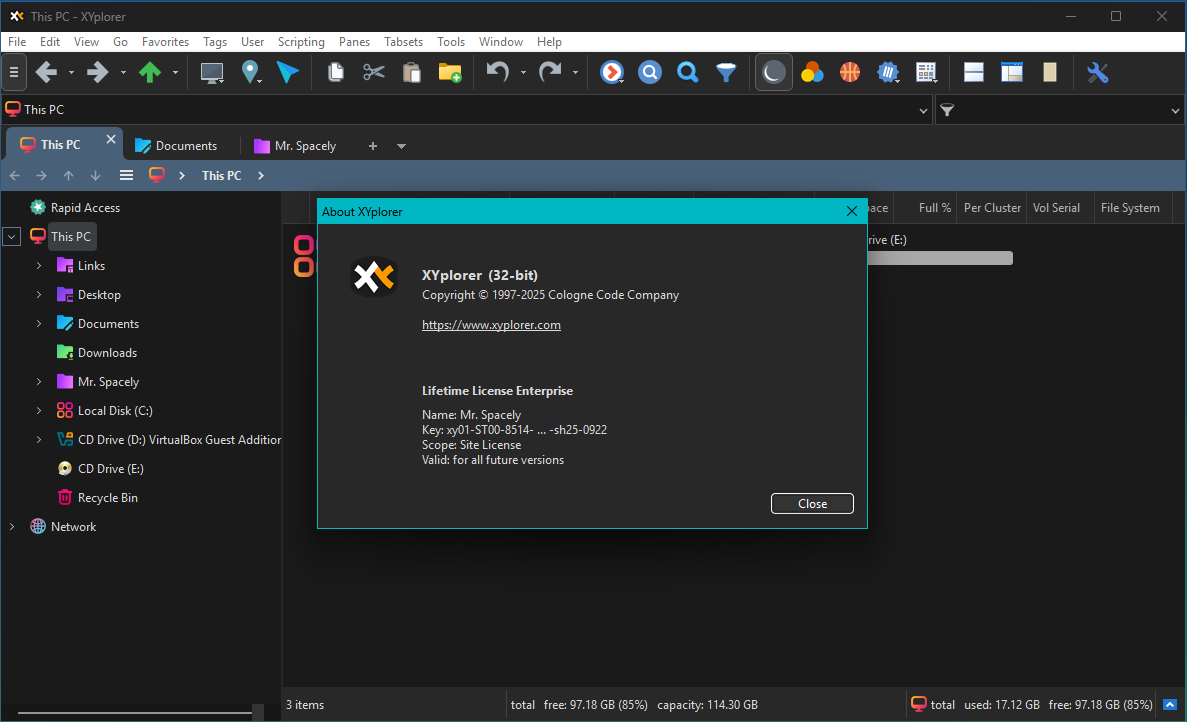Open the Tabsets menu
1187x722 pixels.
click(403, 42)
